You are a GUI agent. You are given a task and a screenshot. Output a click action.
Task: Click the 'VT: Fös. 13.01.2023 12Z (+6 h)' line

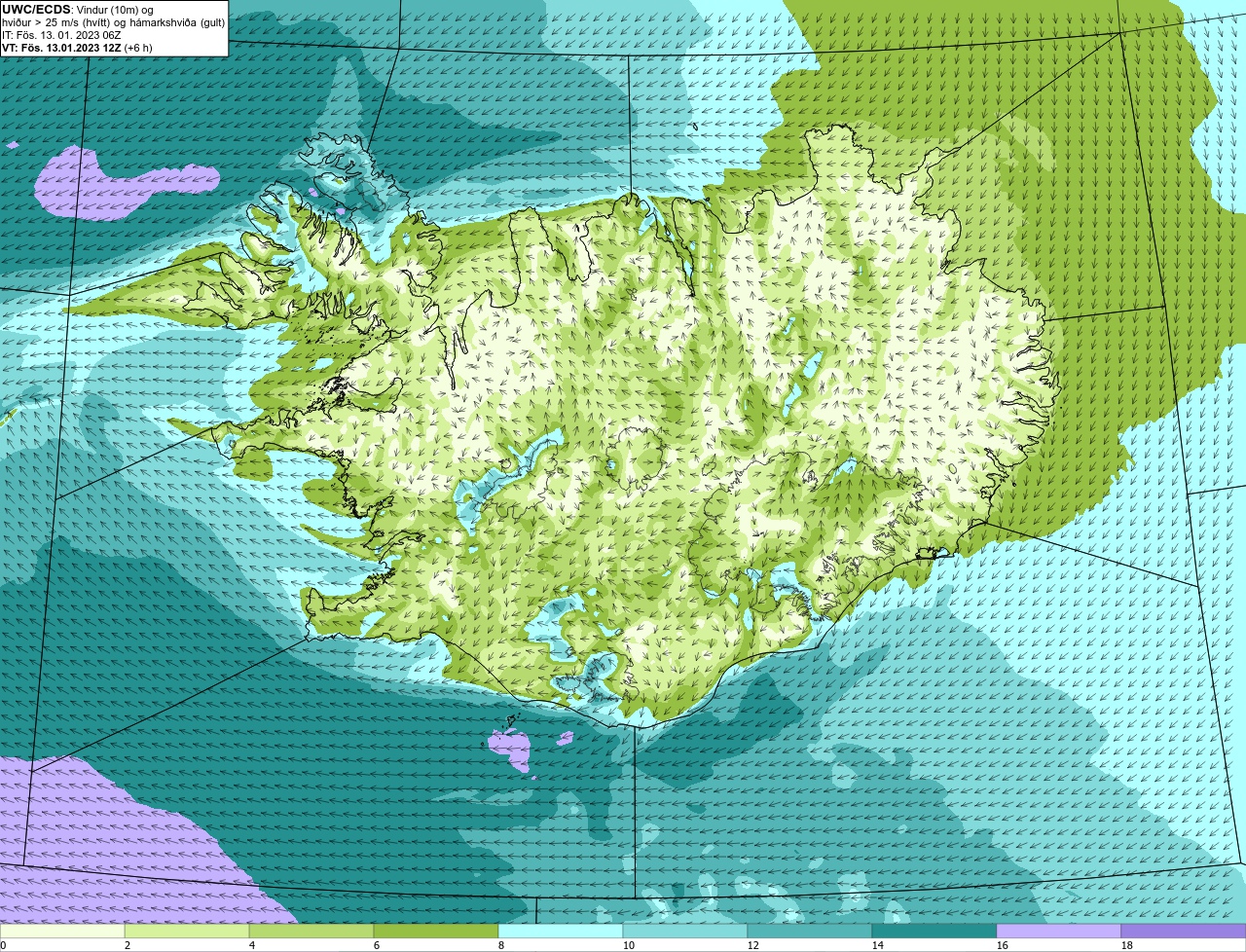click(x=77, y=48)
